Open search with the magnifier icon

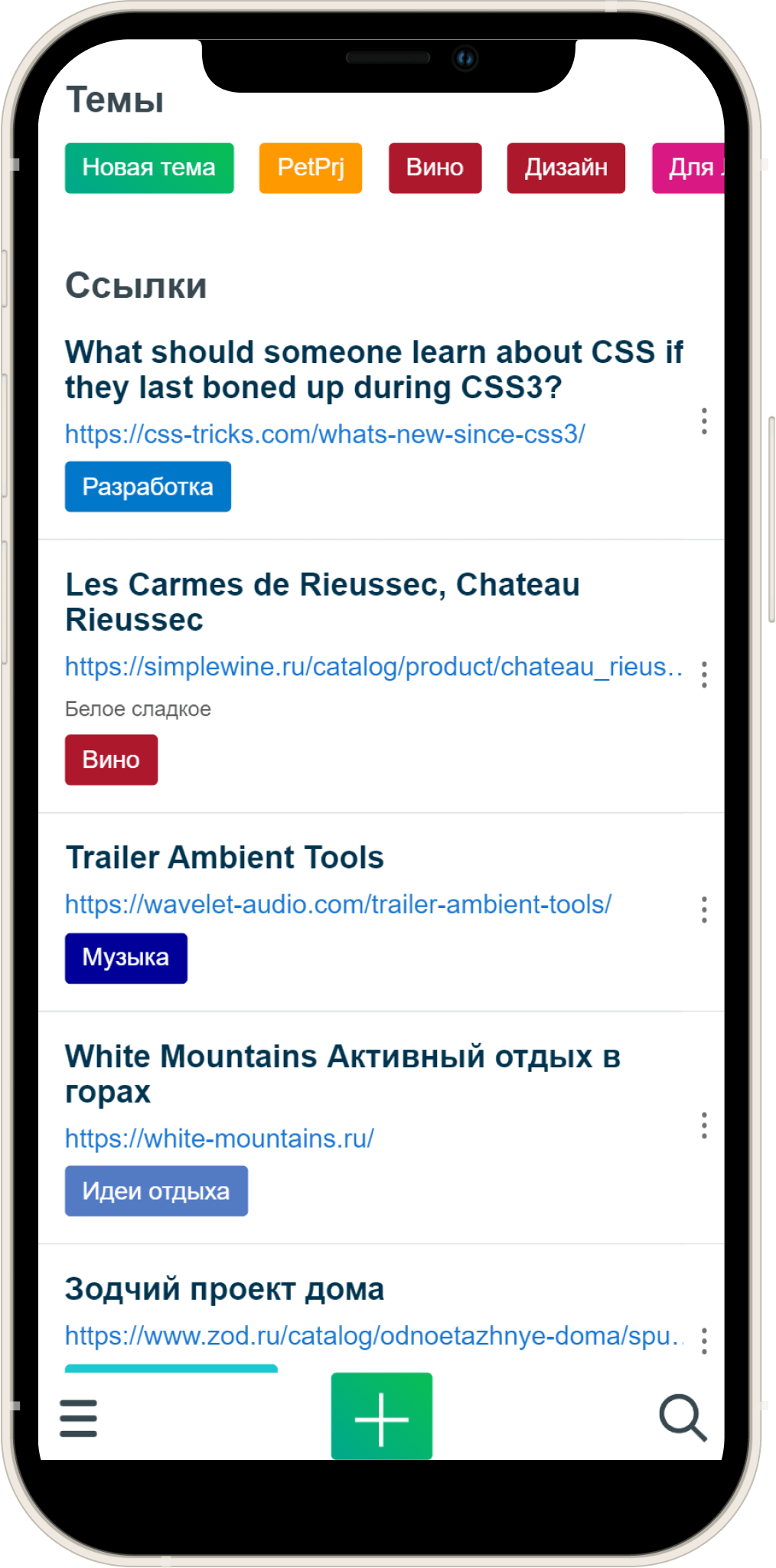(682, 1418)
